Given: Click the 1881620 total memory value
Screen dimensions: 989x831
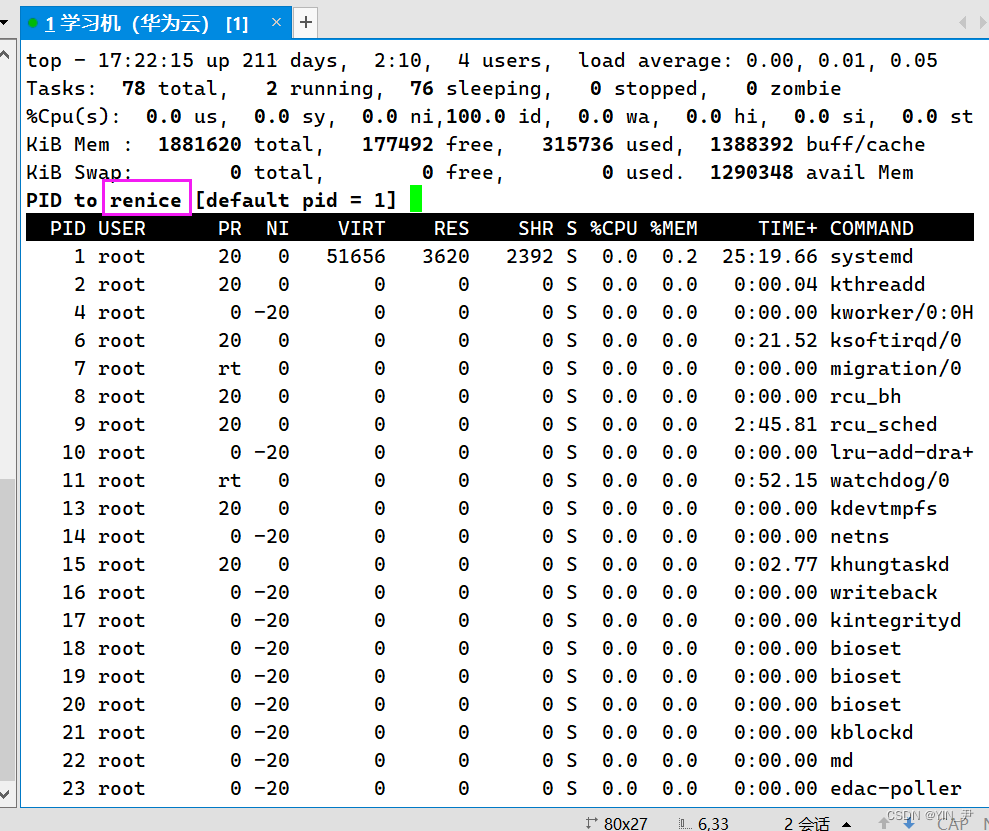Looking at the screenshot, I should (199, 144).
